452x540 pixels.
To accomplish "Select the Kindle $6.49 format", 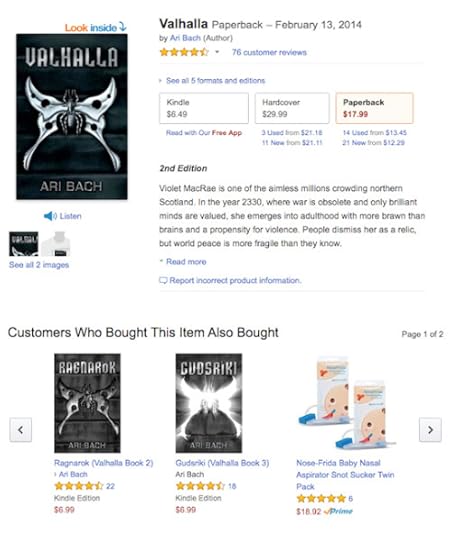I will (204, 108).
